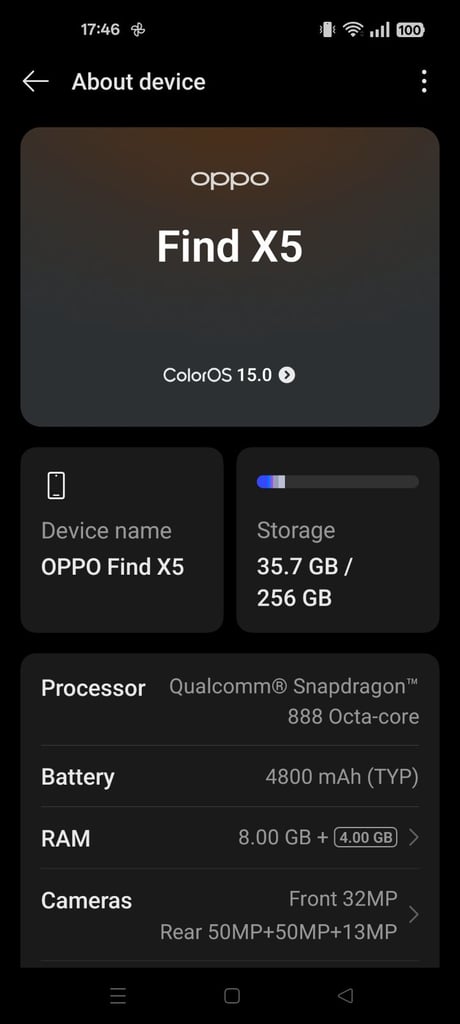This screenshot has height=1024, width=460.
Task: Tap the pinwheel icon beside the clock
Action: 138,29
